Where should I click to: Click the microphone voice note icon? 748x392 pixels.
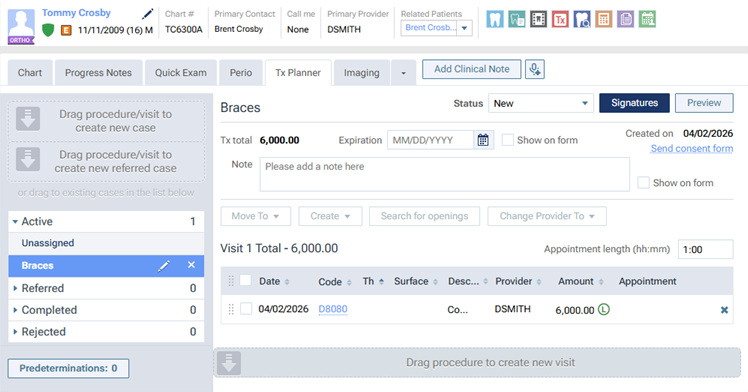click(x=535, y=70)
